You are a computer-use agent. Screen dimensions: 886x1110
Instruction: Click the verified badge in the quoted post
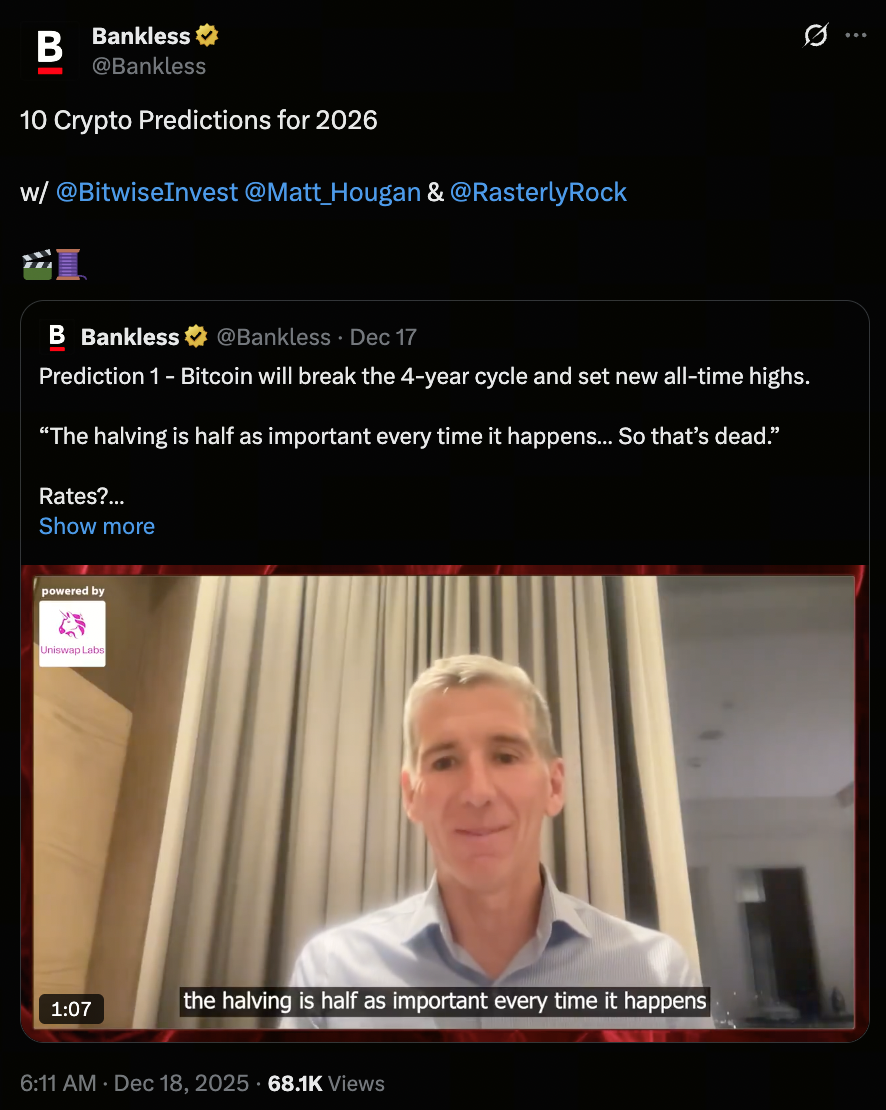click(x=194, y=337)
